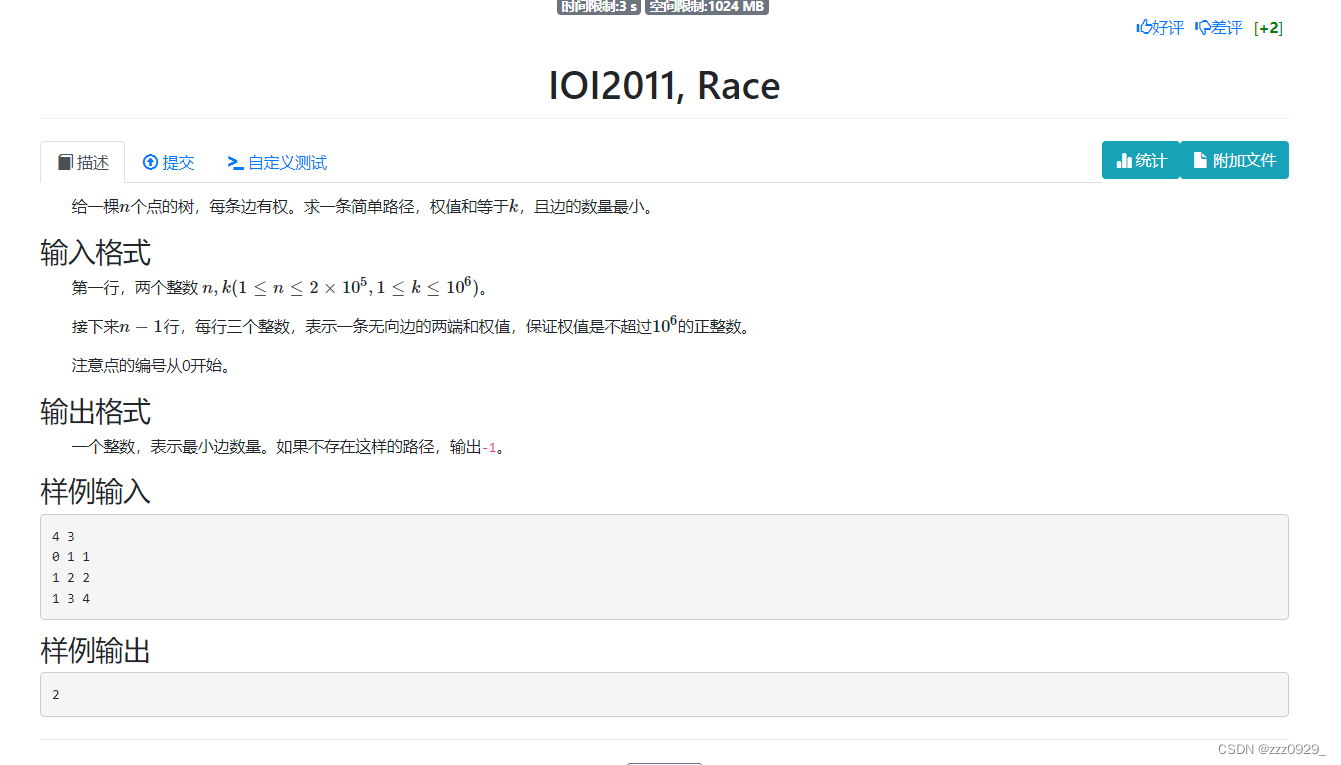Image resolution: width=1341 pixels, height=765 pixels.
Task: Click the output description line starting 一个整数
Action: (290, 447)
